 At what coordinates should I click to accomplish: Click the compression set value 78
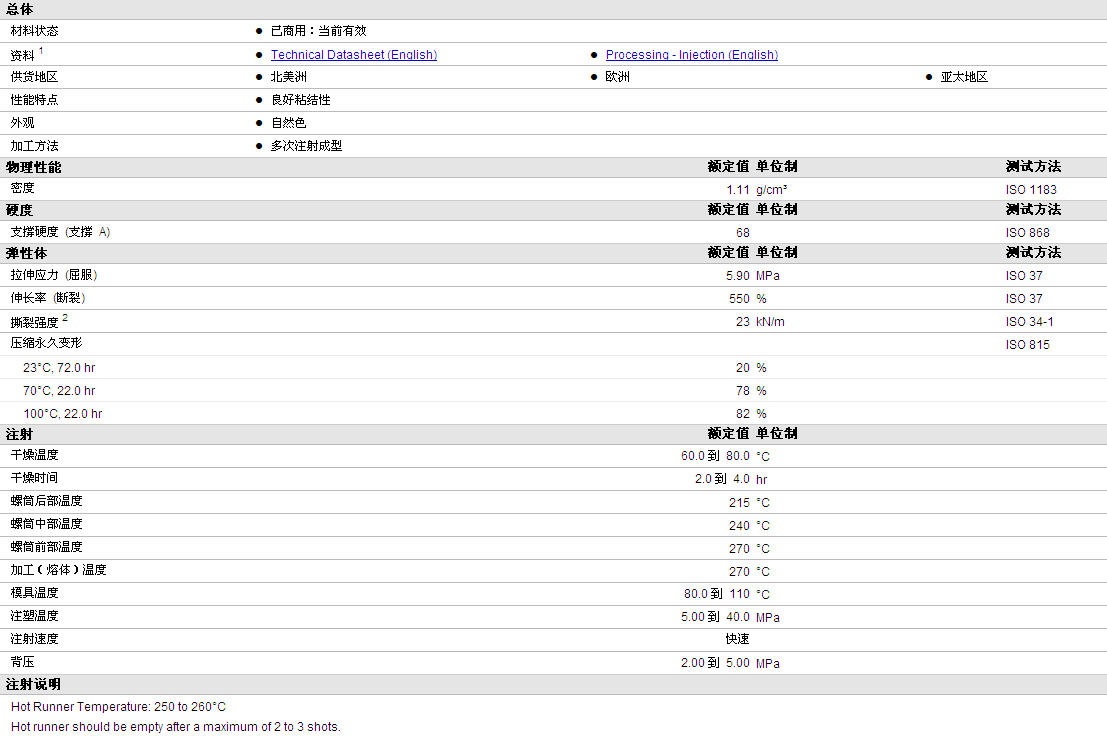(743, 391)
